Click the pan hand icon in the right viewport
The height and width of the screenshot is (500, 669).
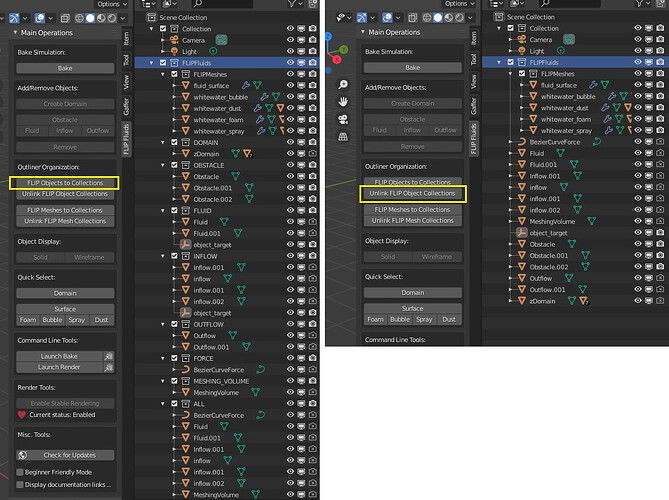343,102
